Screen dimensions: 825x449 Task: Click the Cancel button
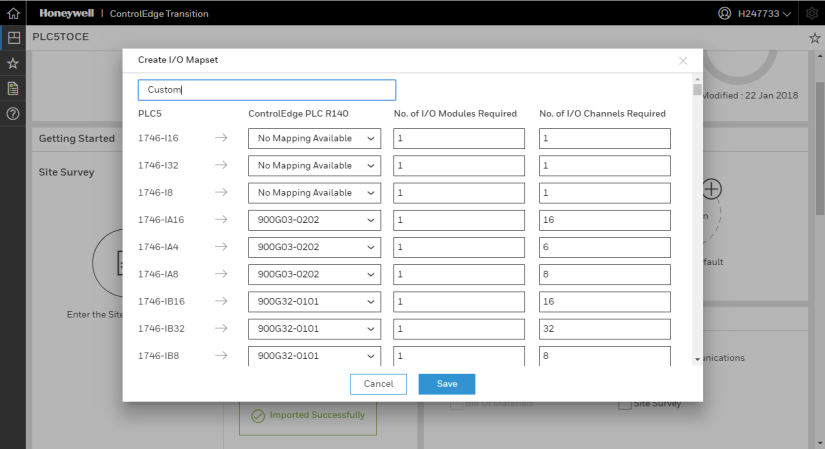click(378, 384)
